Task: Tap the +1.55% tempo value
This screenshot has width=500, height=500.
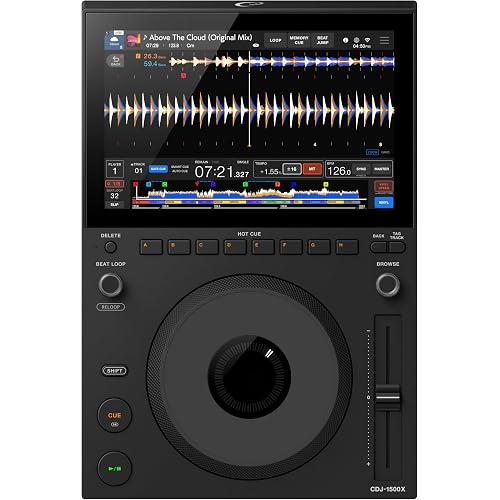Action: (270, 172)
